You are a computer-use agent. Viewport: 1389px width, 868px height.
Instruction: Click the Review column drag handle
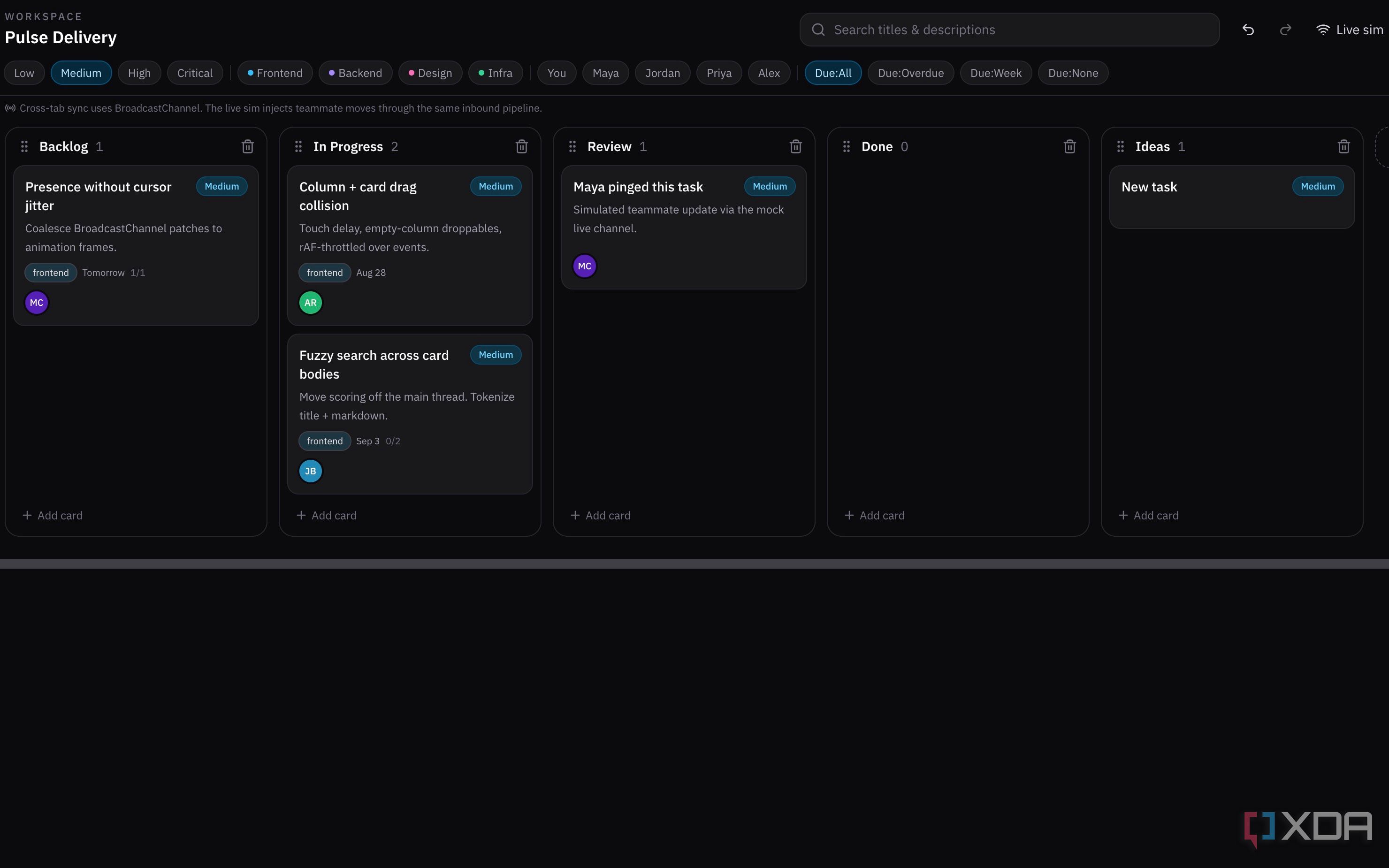[572, 146]
